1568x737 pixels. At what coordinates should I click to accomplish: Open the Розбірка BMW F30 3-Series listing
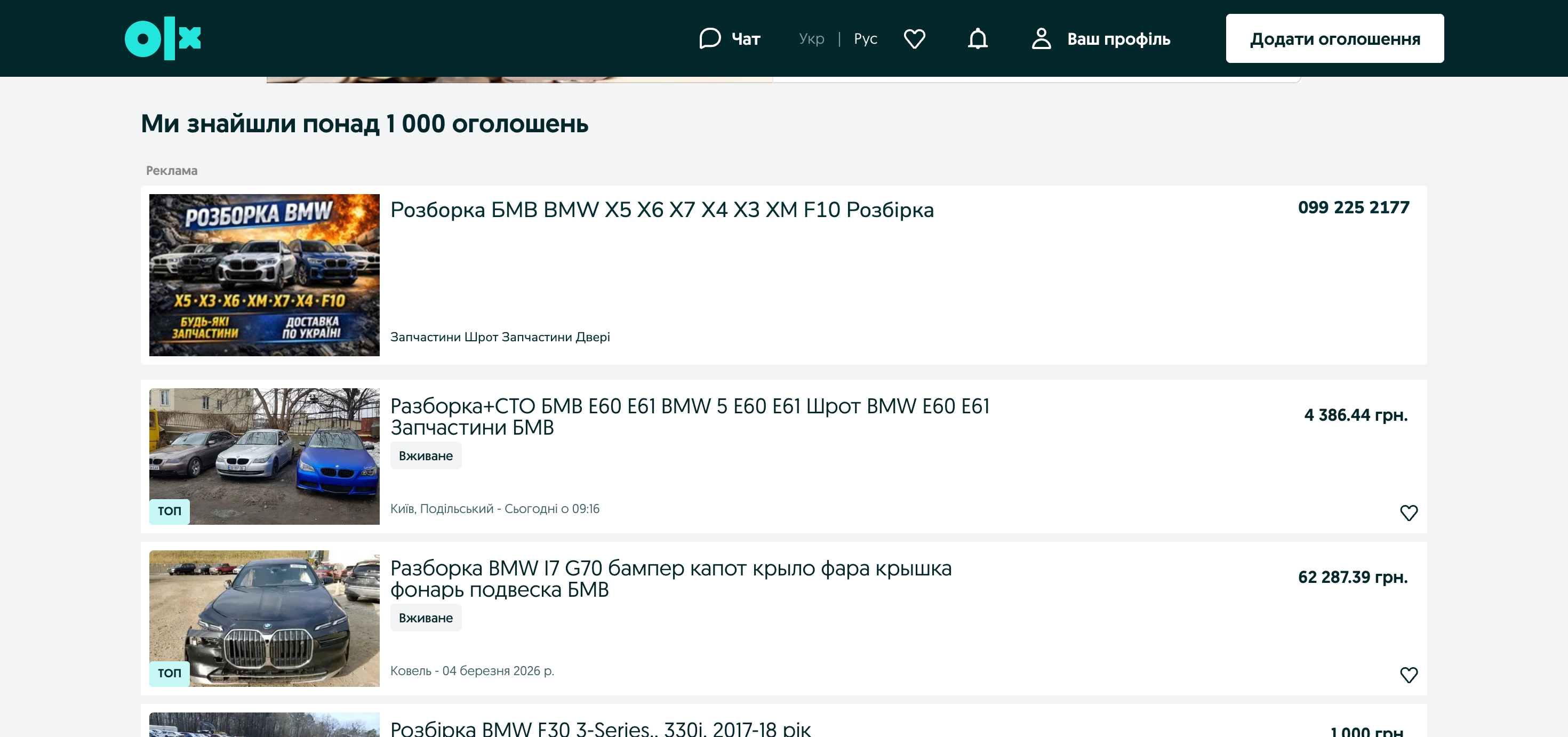pos(600,728)
